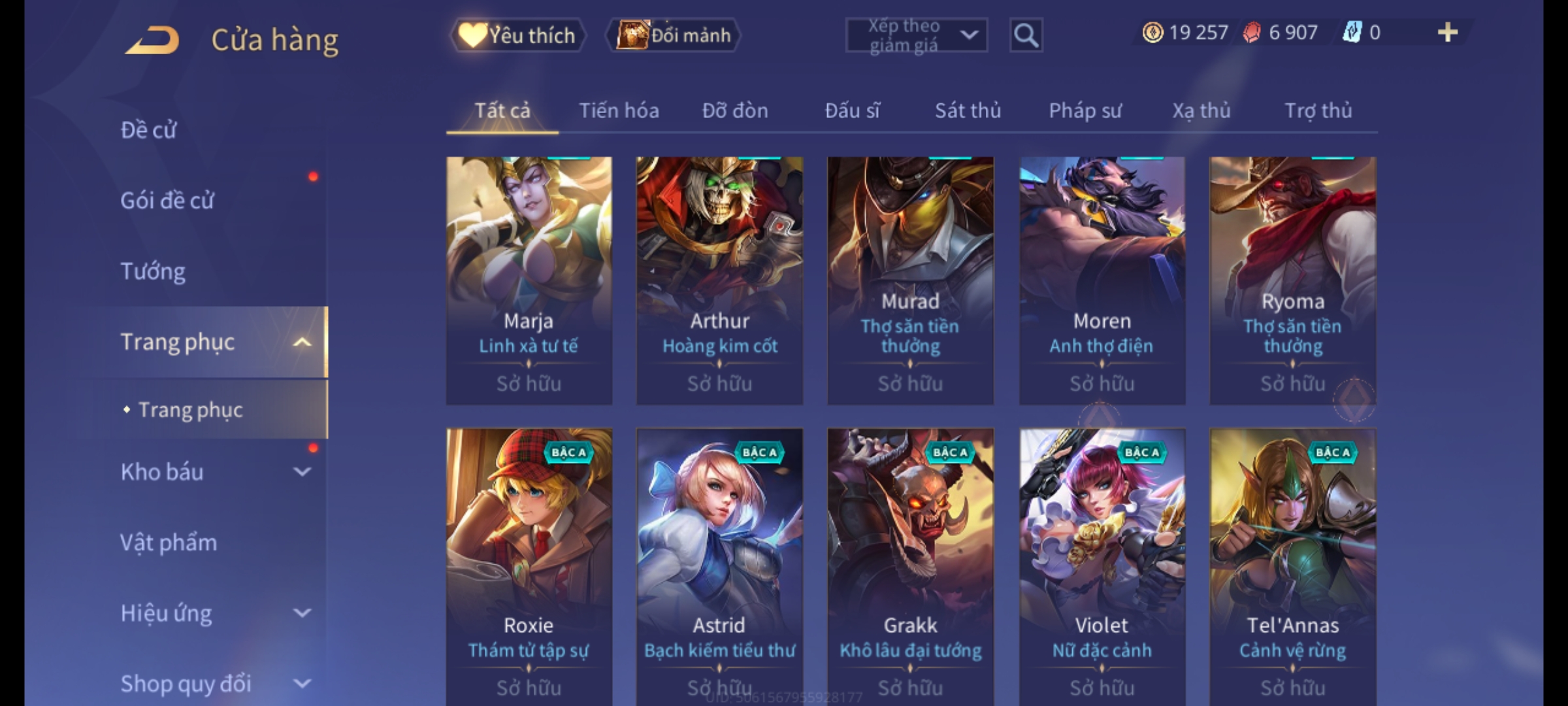
Task: Open the Gói đề cử menu
Action: [167, 200]
